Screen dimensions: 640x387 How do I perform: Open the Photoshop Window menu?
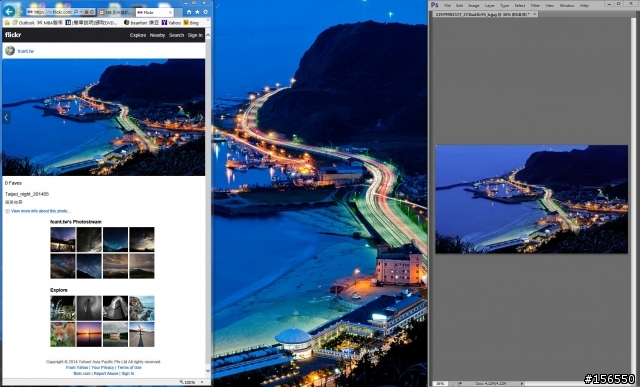pyautogui.click(x=567, y=6)
